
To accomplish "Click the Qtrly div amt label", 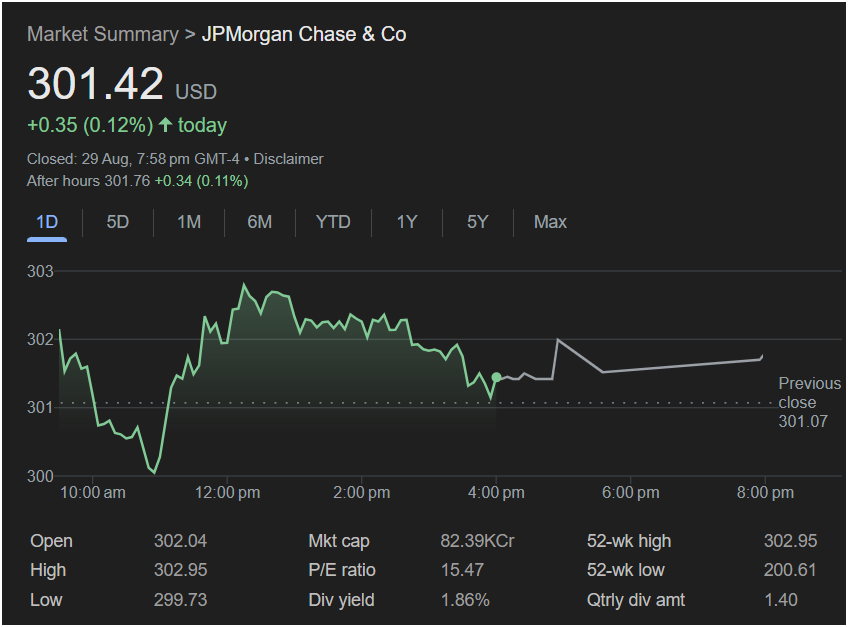I will [636, 600].
